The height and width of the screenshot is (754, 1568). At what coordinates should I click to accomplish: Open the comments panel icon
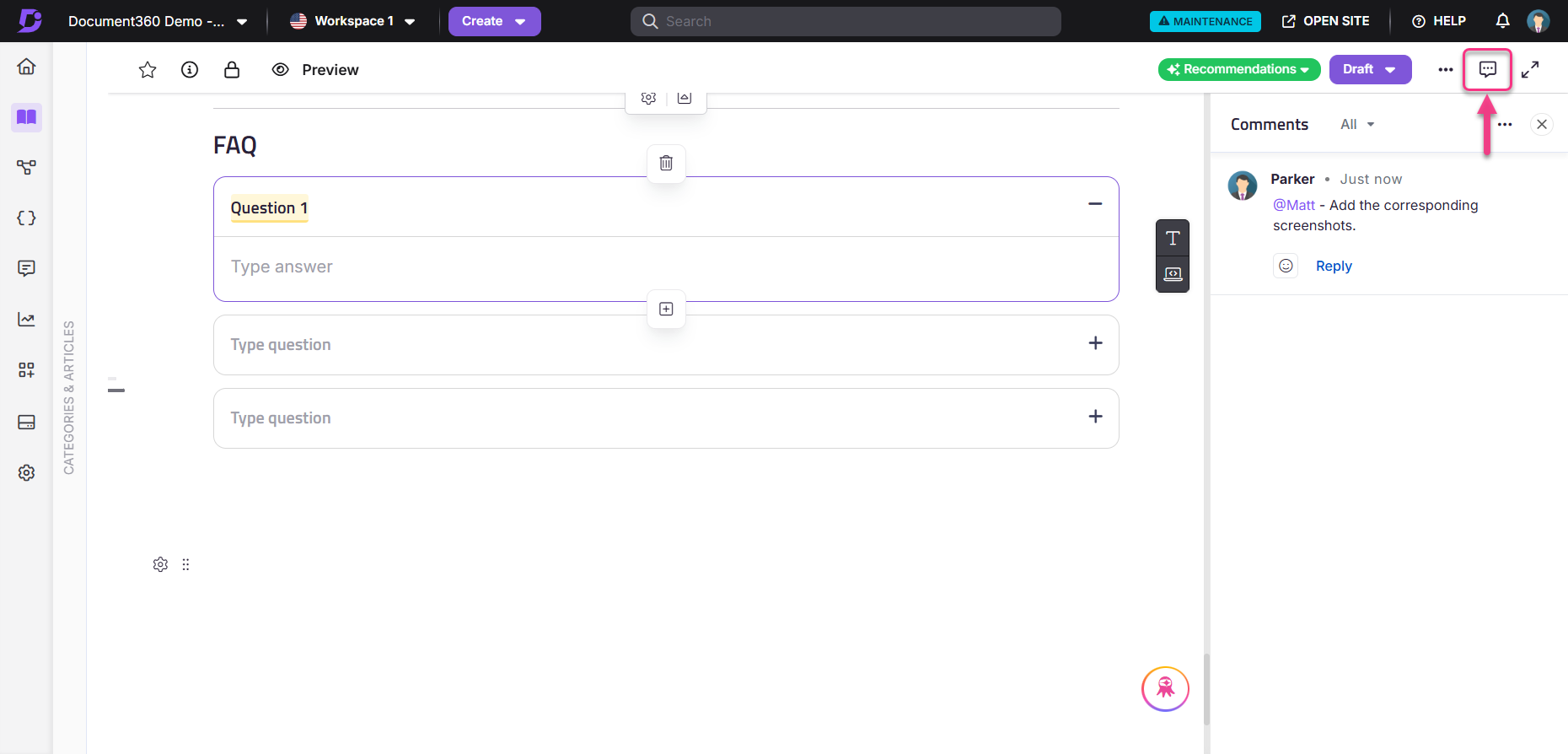[1488, 69]
